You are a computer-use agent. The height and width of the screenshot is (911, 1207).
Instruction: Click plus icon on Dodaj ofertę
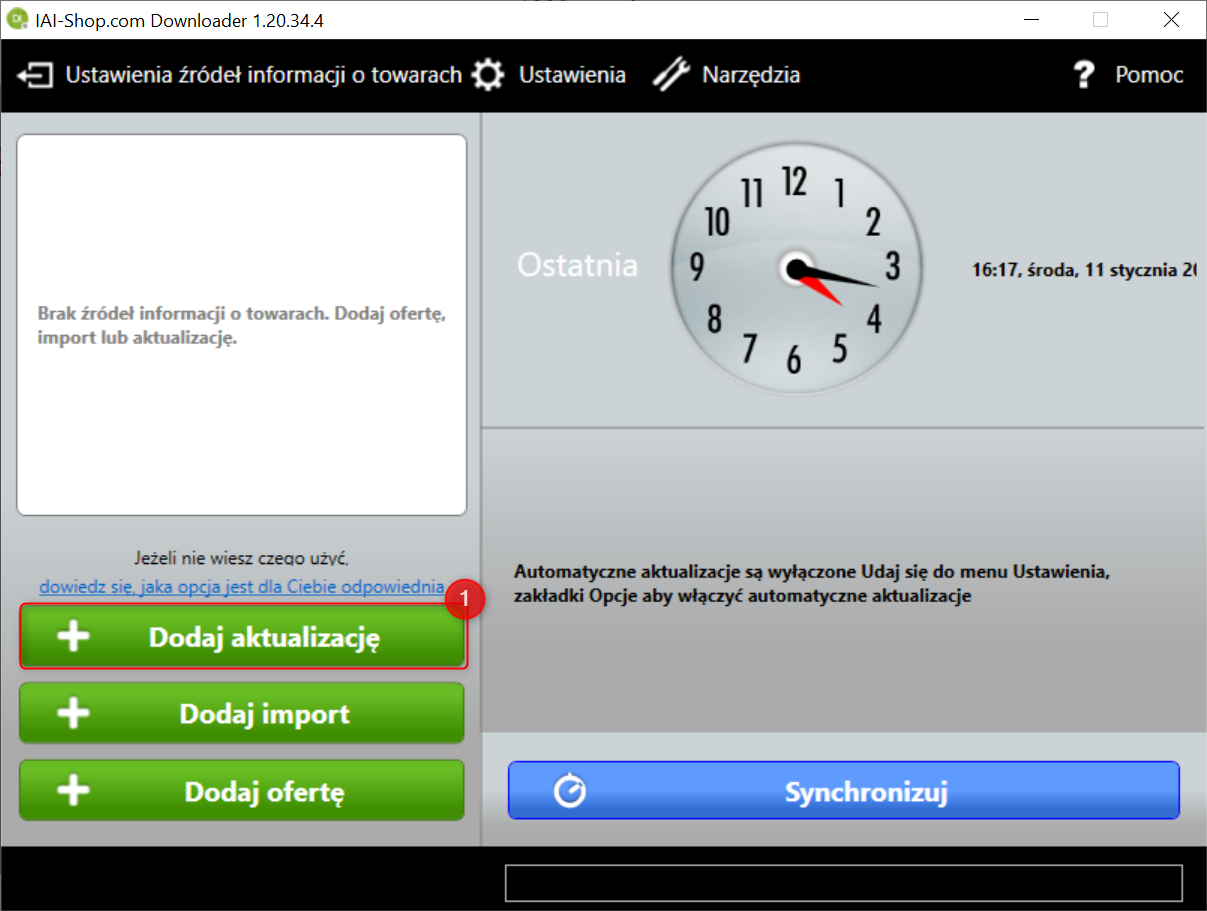(73, 791)
